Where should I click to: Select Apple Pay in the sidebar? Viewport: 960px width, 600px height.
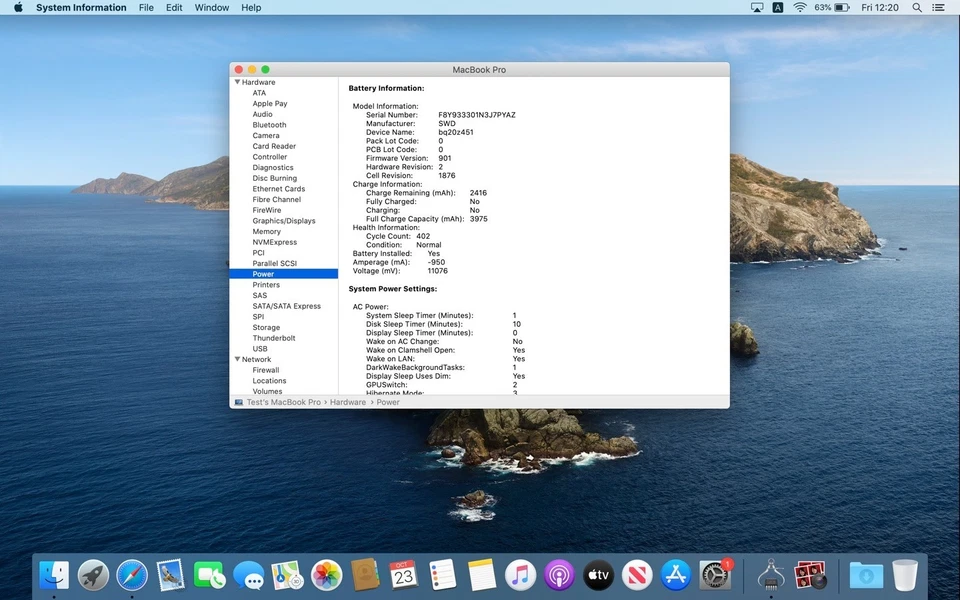(270, 103)
